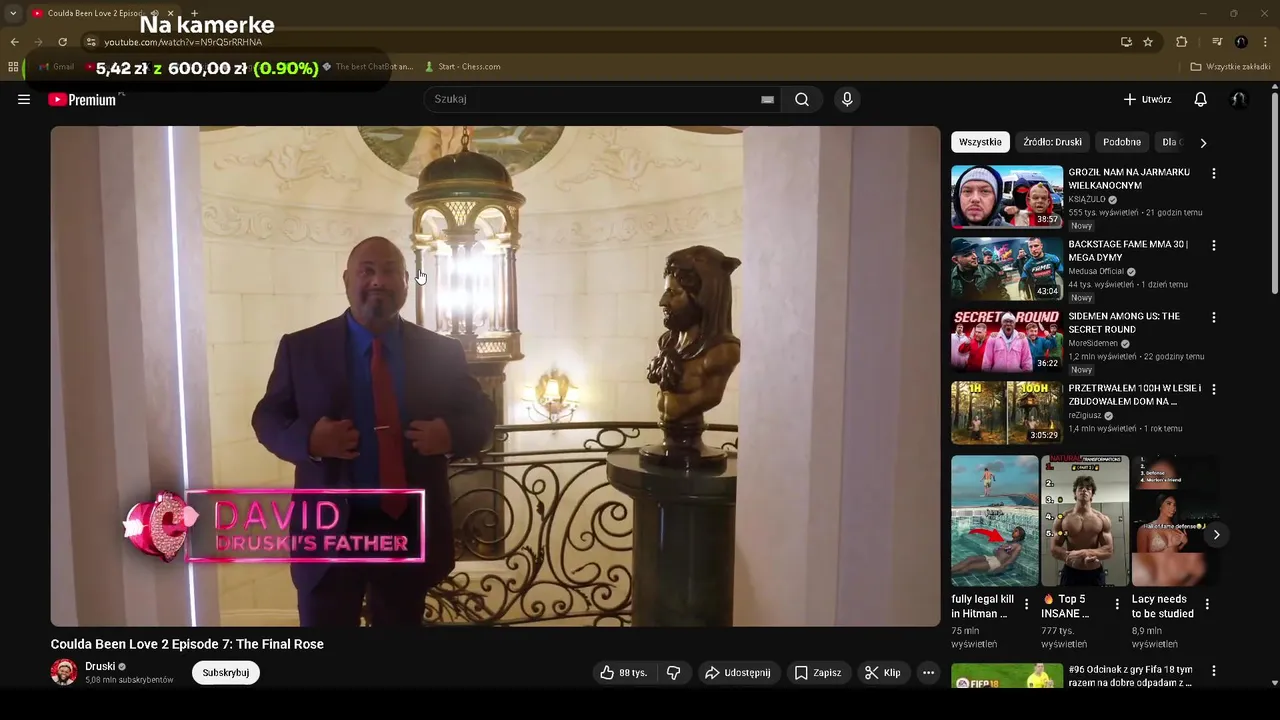Open Chrome apps grid in bookmarks bar

(13, 67)
